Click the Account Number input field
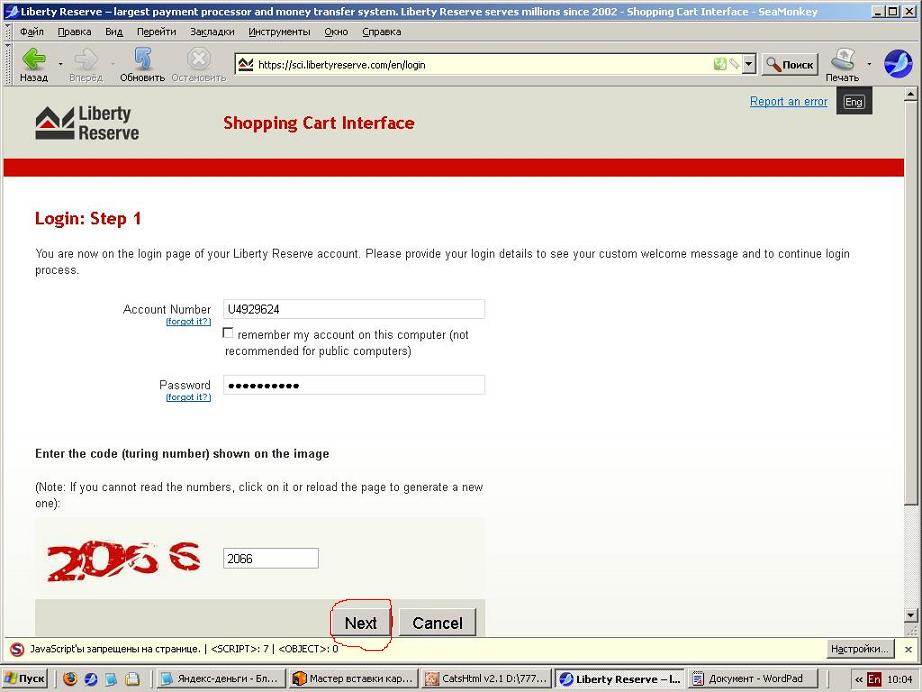 click(354, 309)
